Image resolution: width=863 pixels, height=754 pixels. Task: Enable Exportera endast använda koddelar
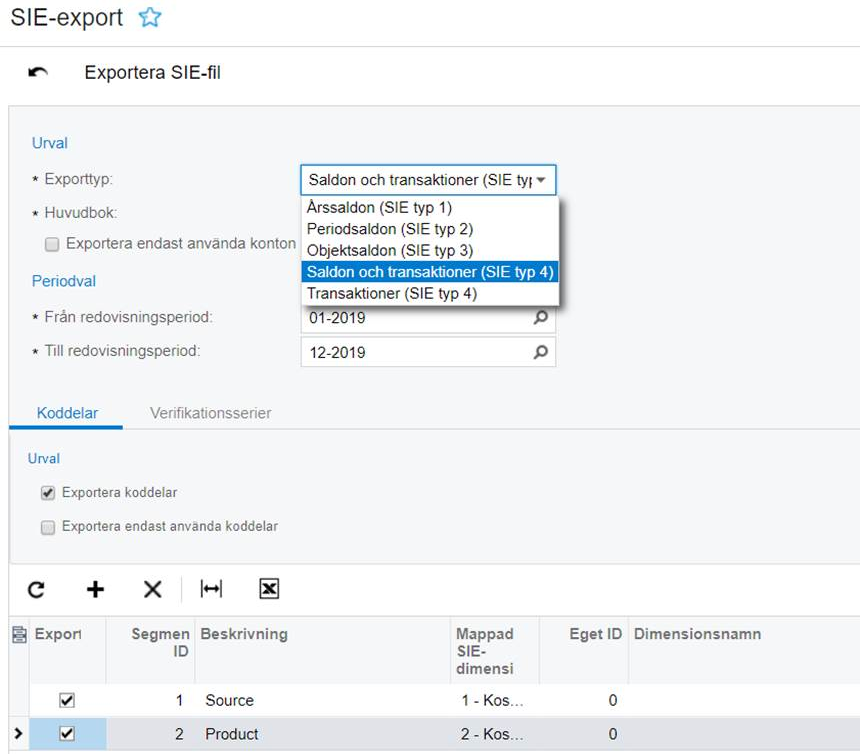pyautogui.click(x=48, y=527)
